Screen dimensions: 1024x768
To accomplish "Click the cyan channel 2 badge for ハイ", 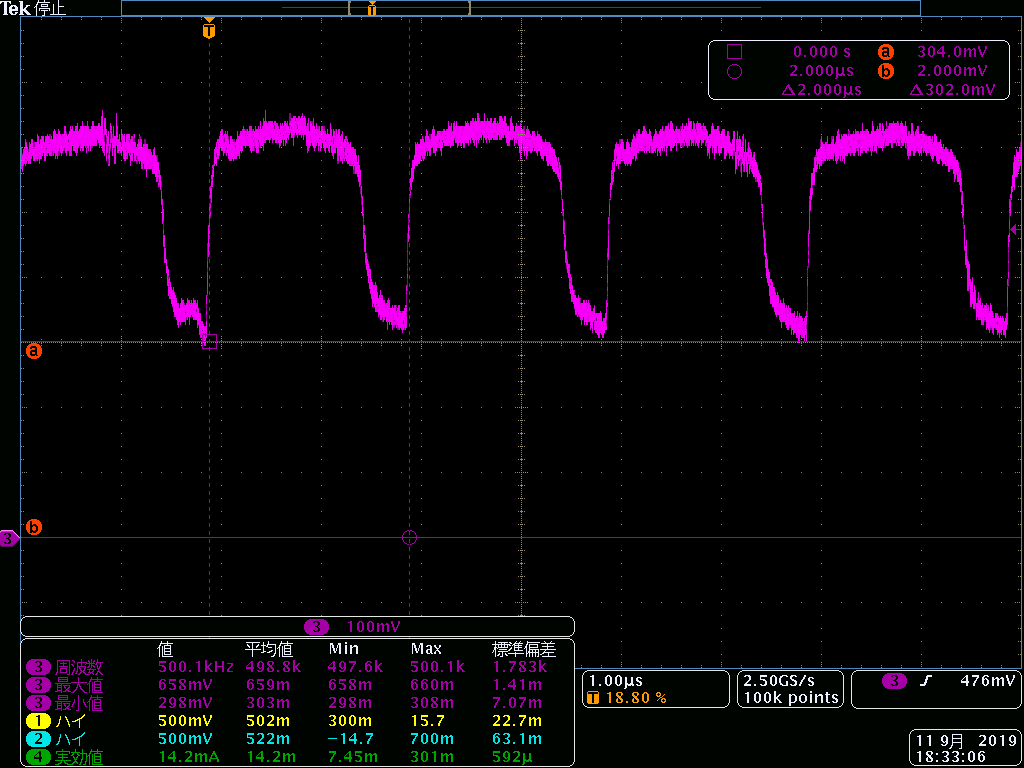I will click(39, 739).
